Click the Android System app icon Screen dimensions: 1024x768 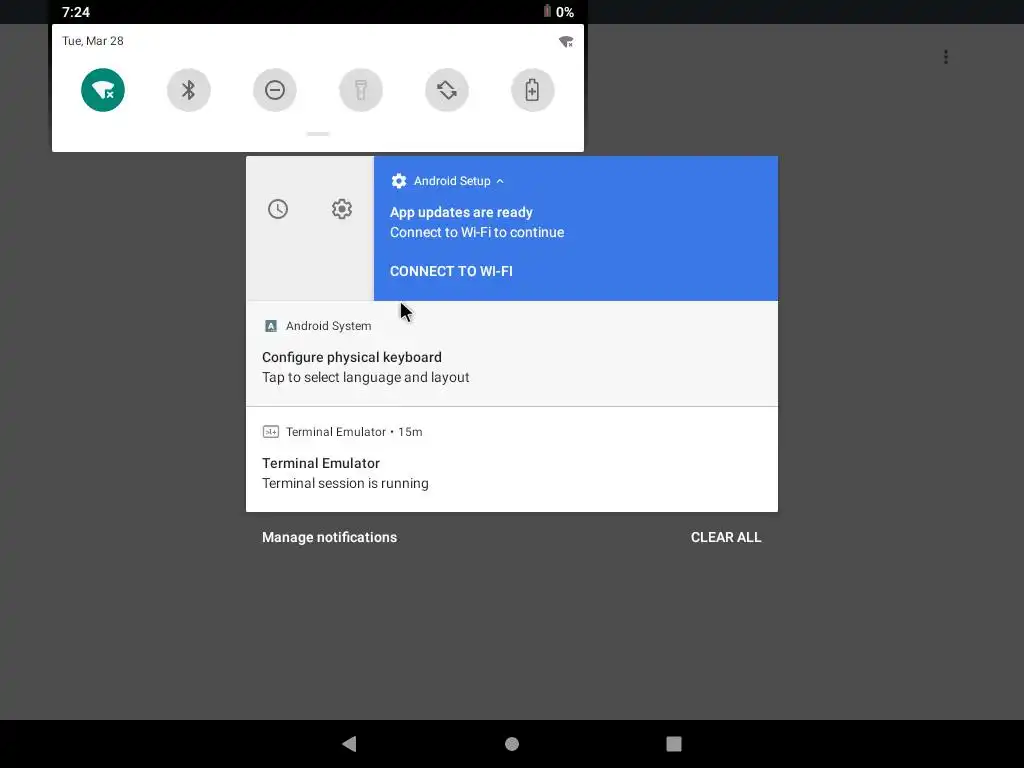pyautogui.click(x=270, y=326)
